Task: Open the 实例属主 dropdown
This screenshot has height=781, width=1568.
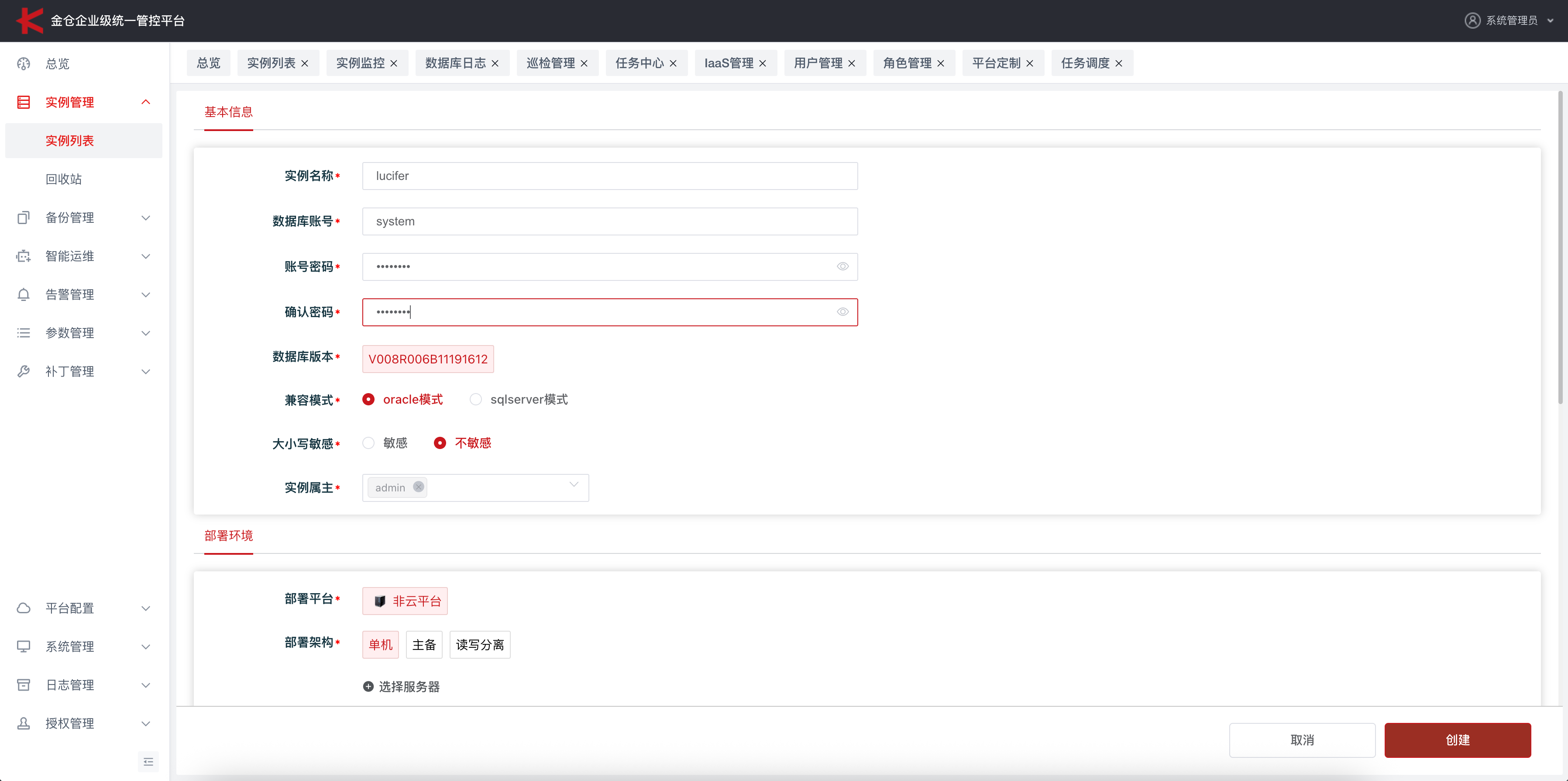Action: coord(573,485)
